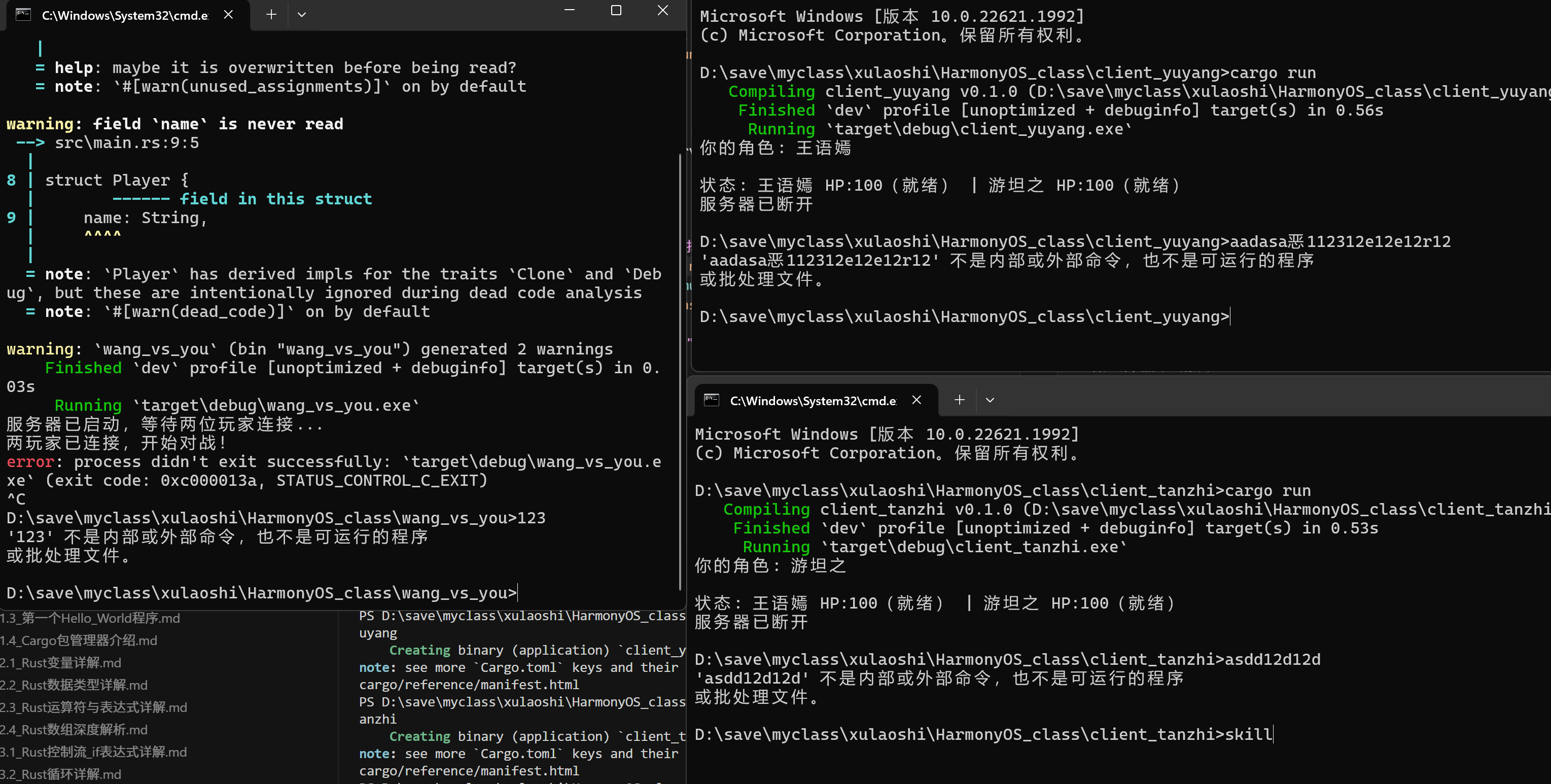Screen dimensions: 1551x784
Task: Close the bottom-right terminal's cmd.exe tab
Action: (x=916, y=400)
